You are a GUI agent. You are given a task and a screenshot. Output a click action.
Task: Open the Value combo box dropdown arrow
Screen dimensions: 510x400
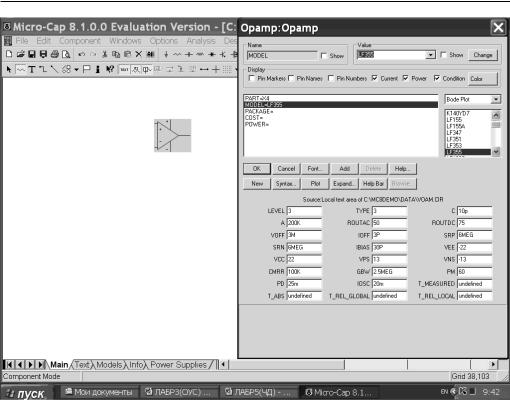point(431,55)
